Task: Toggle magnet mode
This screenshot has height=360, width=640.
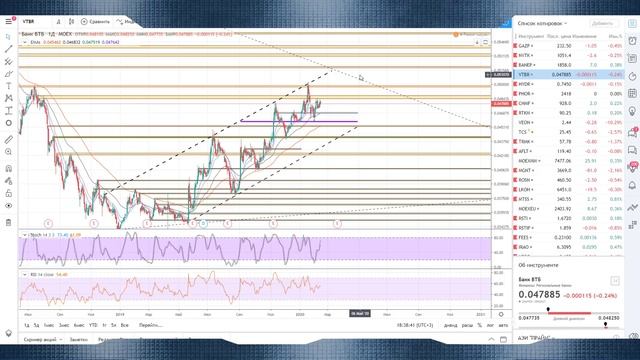Action: click(9, 169)
